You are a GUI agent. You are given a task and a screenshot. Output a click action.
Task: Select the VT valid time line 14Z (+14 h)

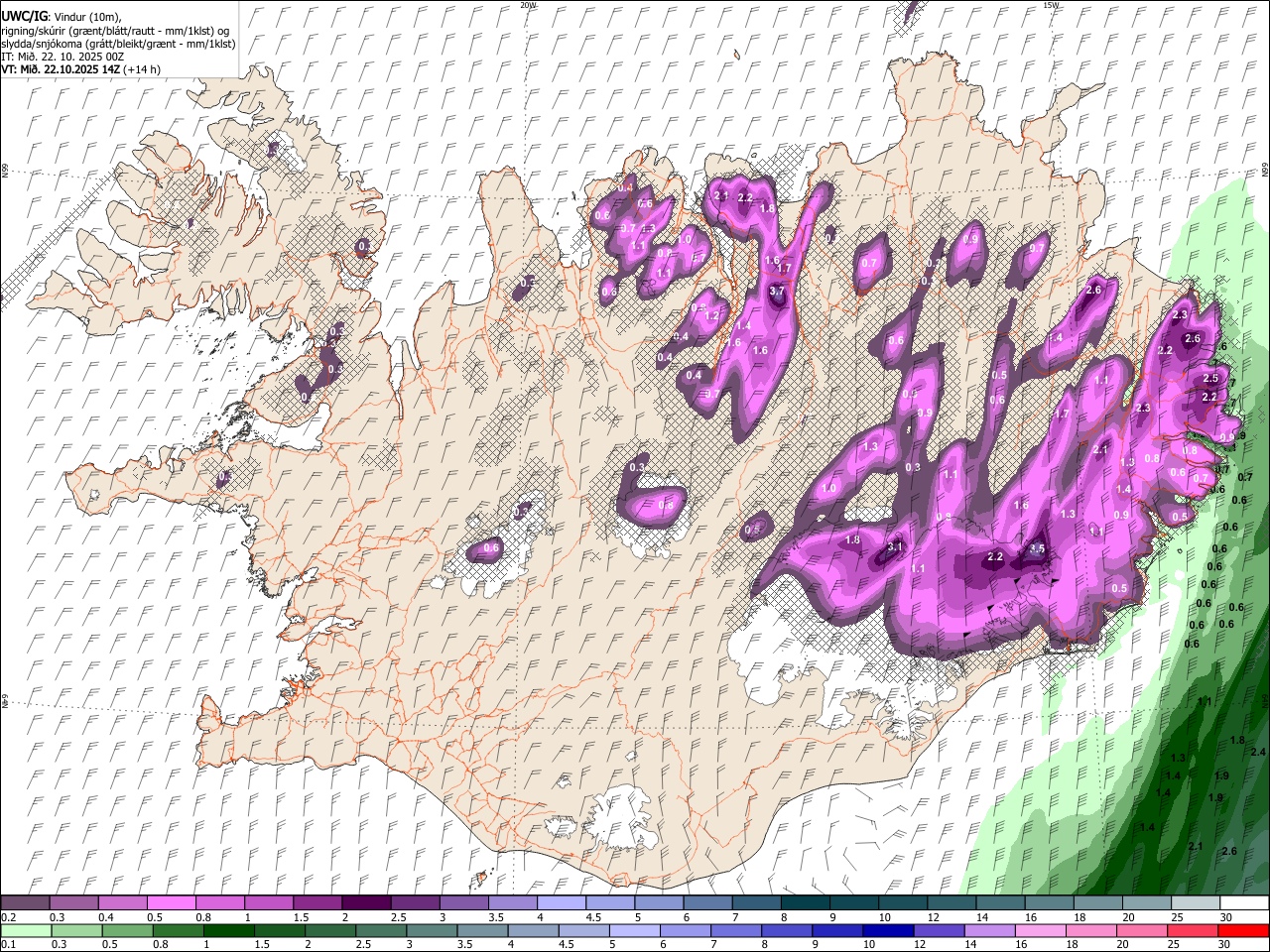(x=80, y=69)
